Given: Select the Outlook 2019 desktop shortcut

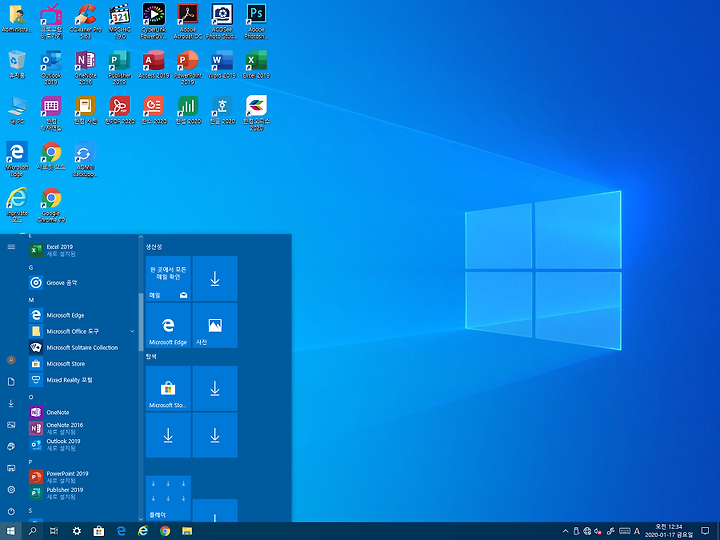Looking at the screenshot, I should (51, 68).
